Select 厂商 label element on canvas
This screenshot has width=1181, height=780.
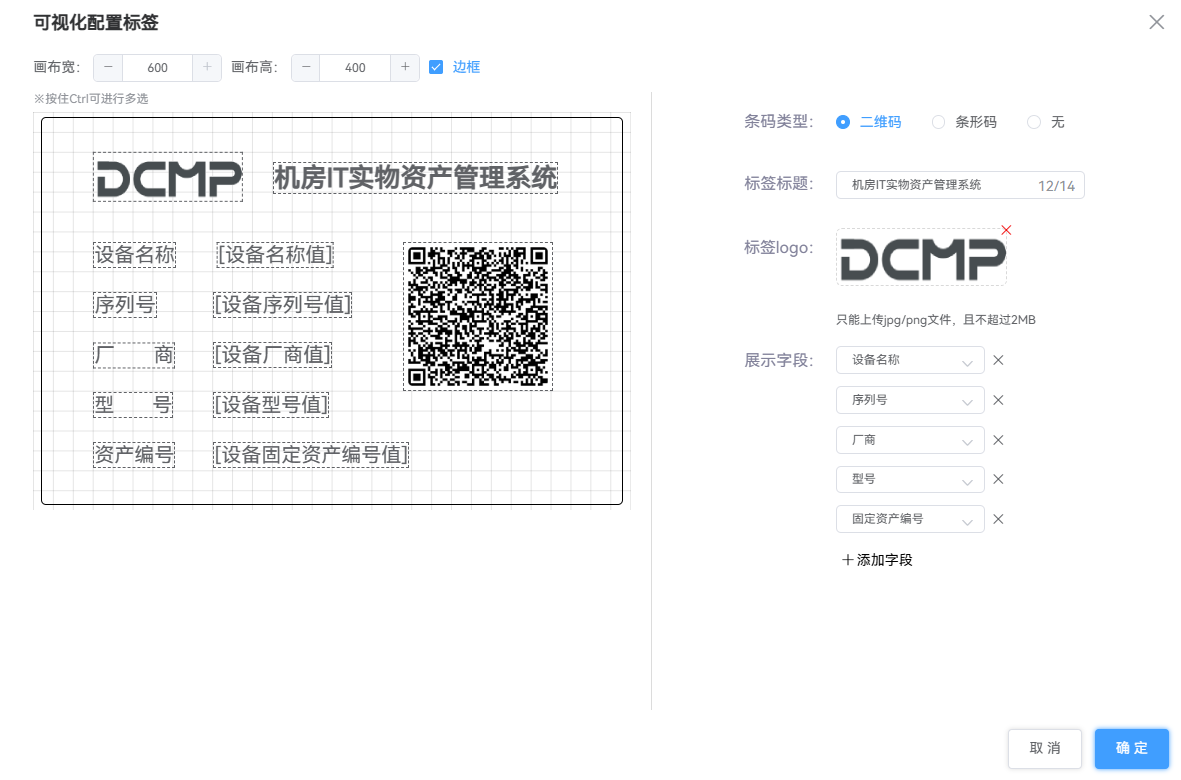(134, 355)
